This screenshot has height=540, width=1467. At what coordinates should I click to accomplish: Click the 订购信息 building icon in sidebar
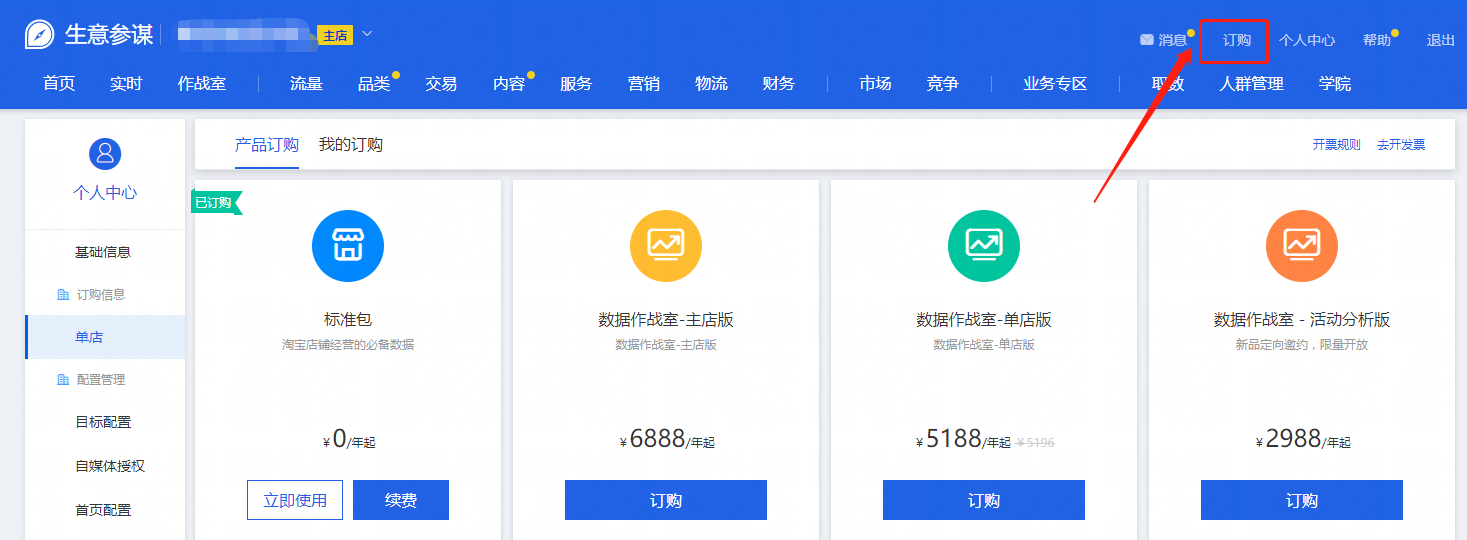click(x=63, y=295)
